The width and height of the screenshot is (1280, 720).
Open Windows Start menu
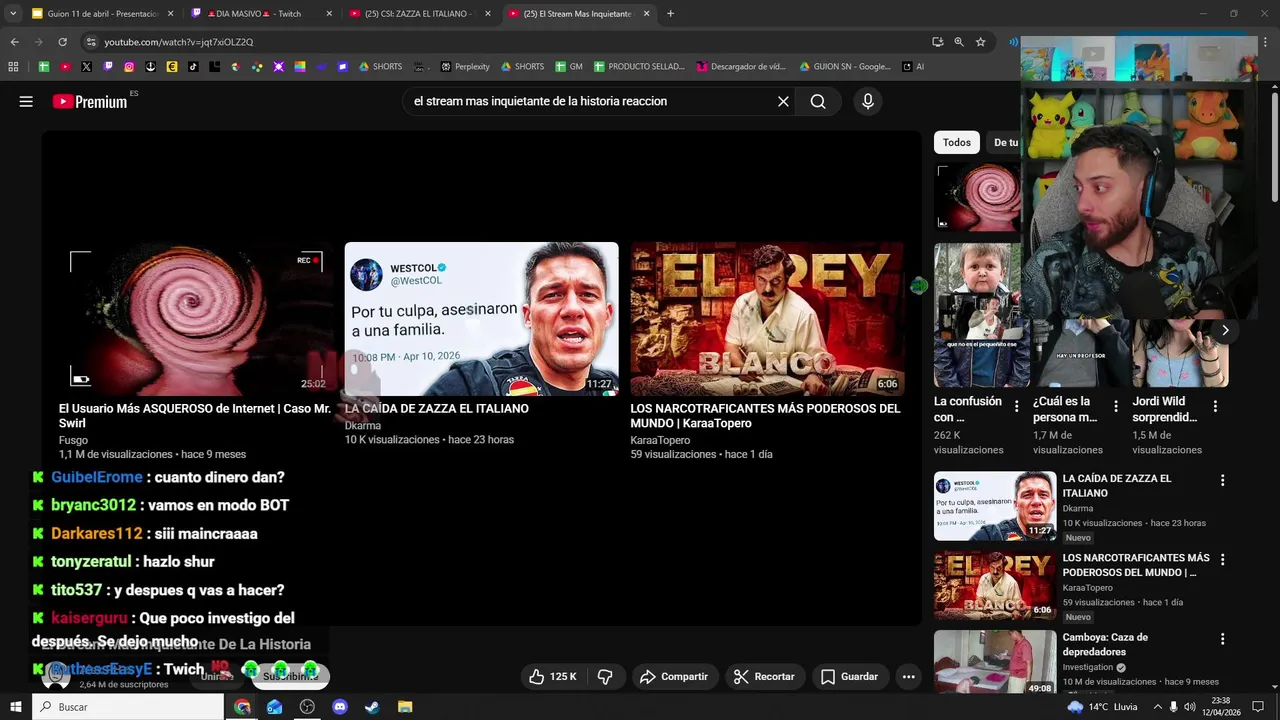[x=15, y=707]
